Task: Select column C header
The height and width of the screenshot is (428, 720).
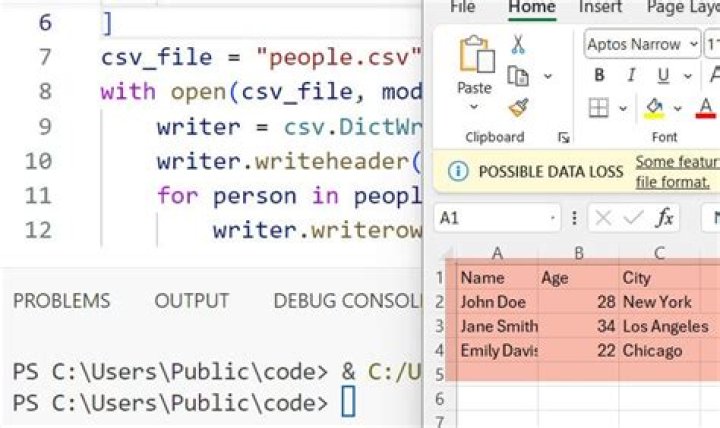Action: click(x=659, y=253)
